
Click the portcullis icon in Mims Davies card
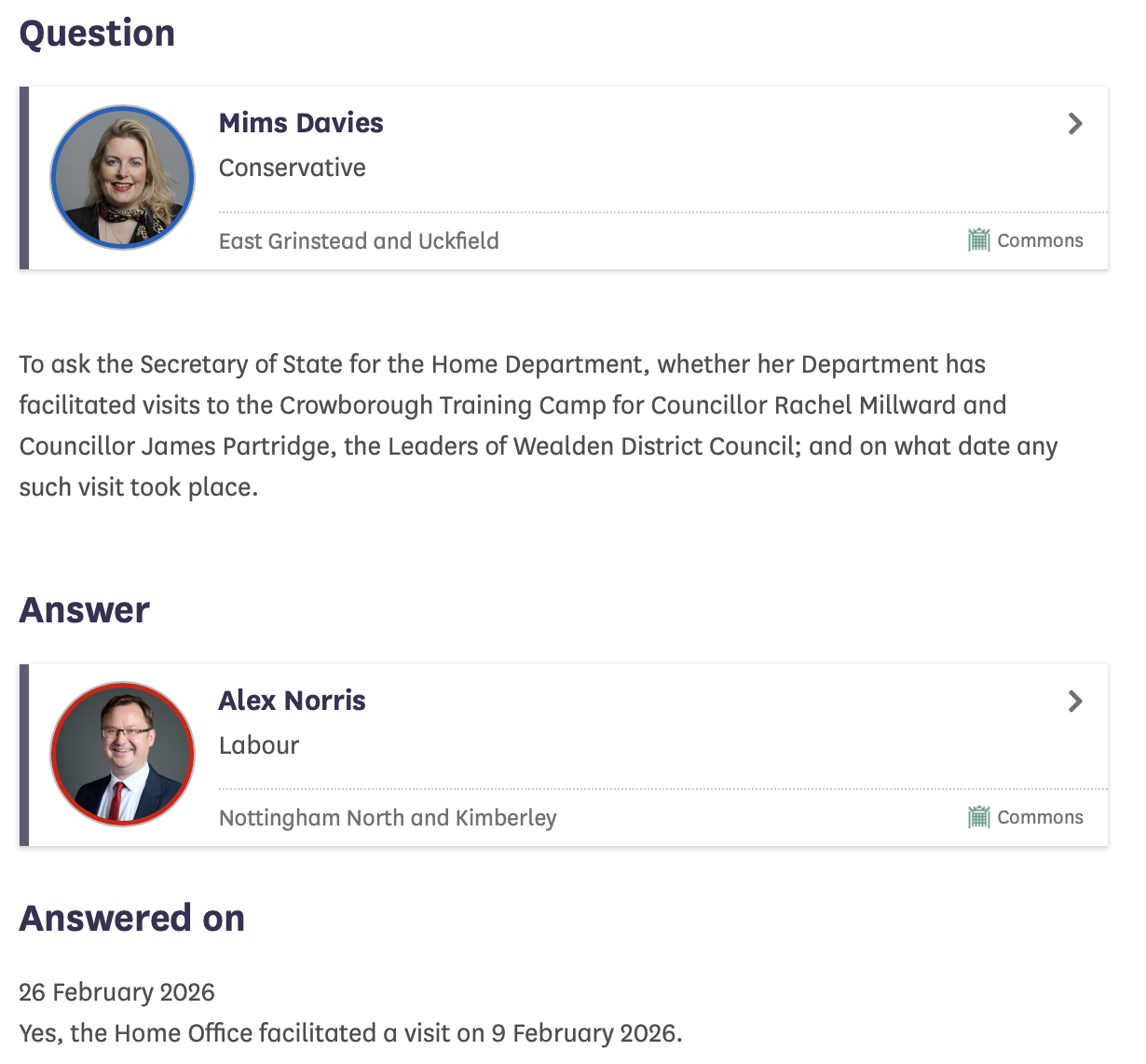[978, 240]
